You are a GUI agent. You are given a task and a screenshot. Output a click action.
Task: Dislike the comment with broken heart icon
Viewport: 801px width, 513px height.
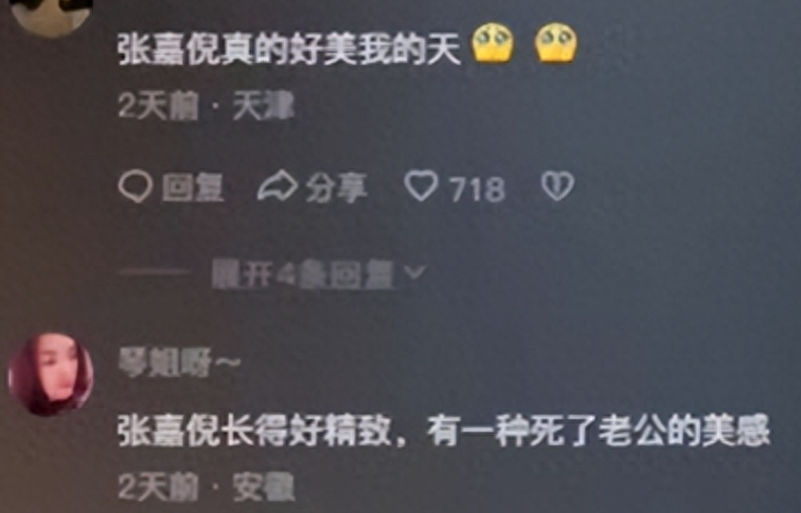point(557,186)
